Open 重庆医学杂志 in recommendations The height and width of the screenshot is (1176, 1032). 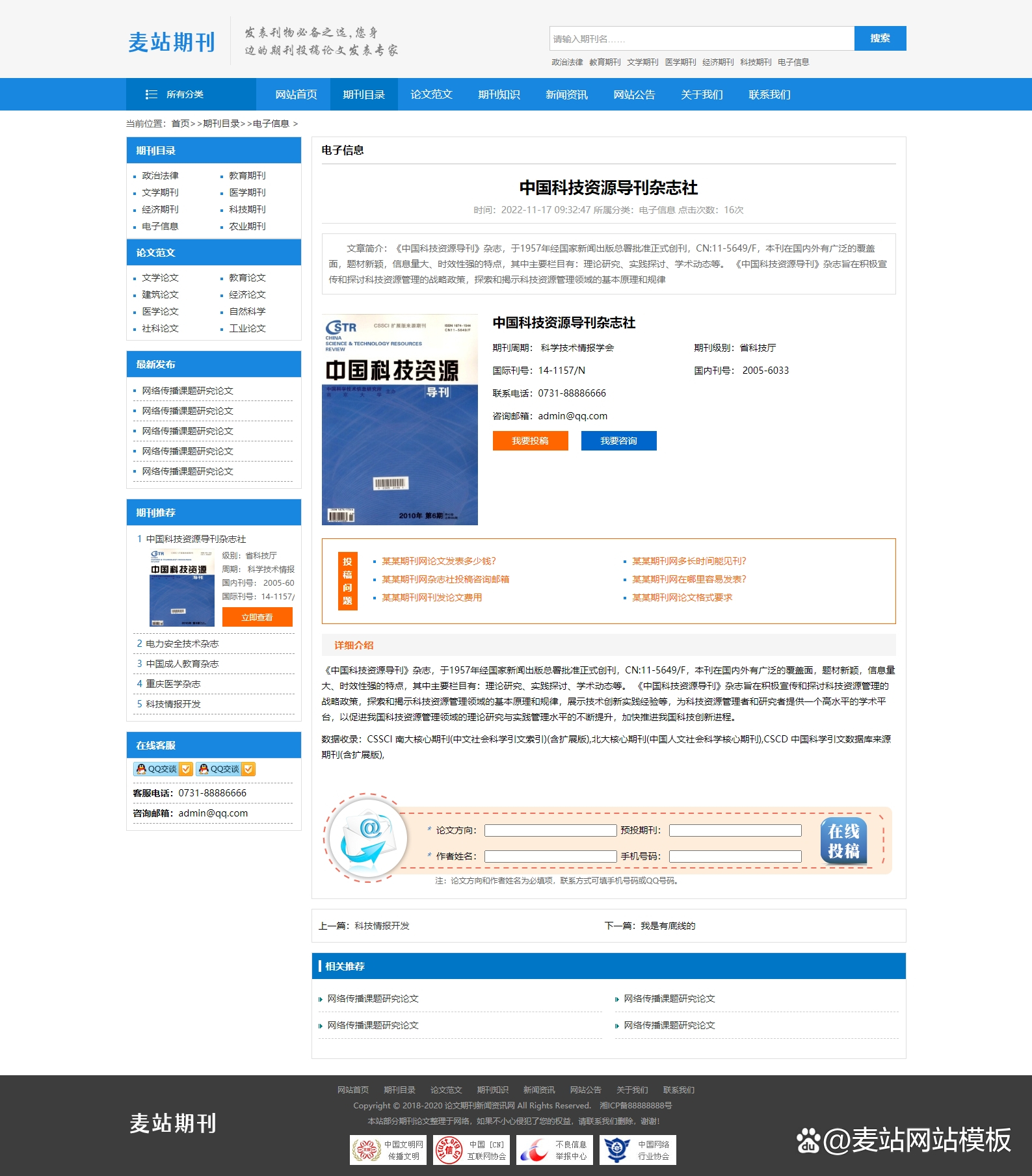pyautogui.click(x=173, y=684)
